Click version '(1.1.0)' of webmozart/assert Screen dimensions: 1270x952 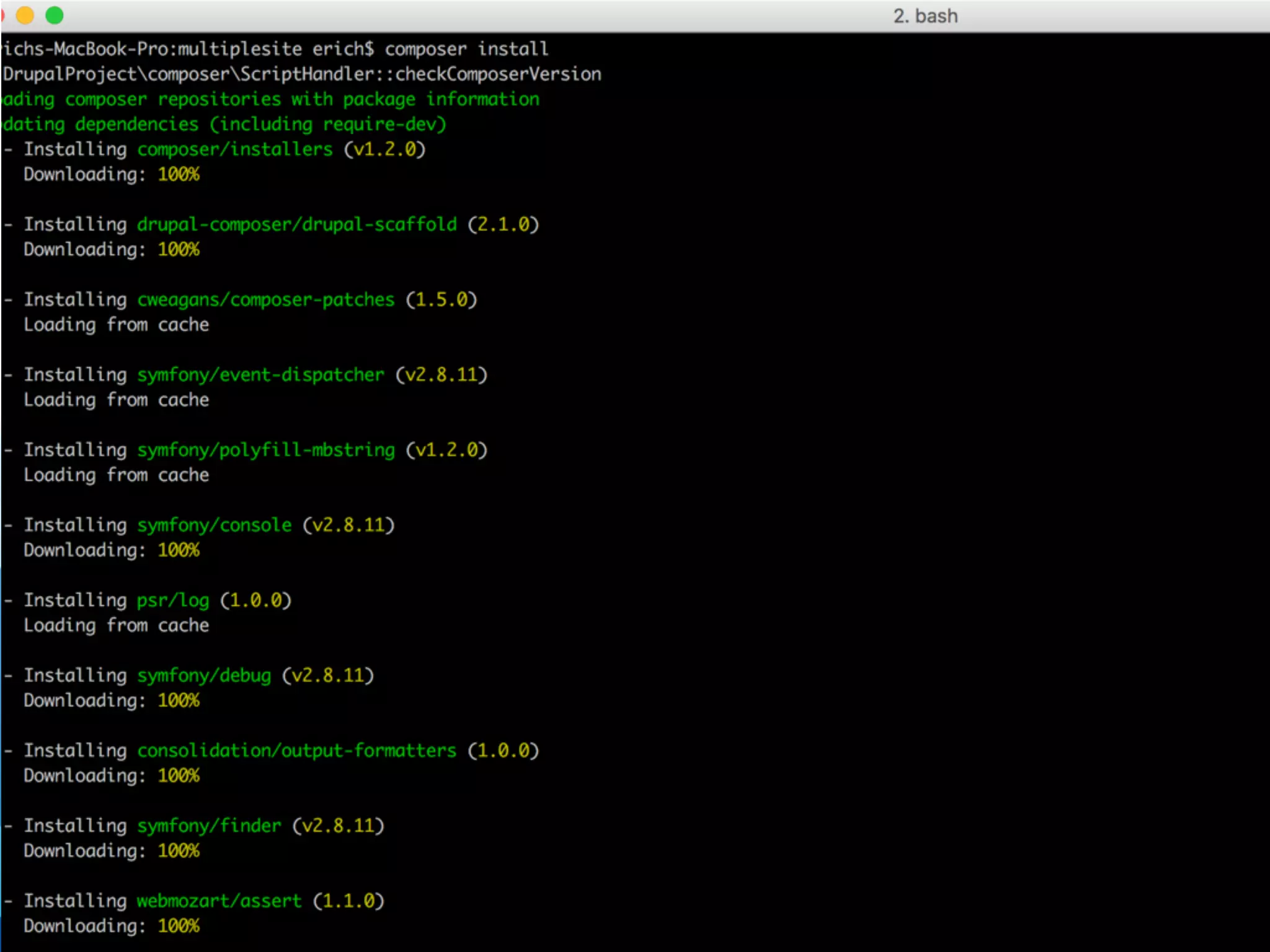pos(349,901)
